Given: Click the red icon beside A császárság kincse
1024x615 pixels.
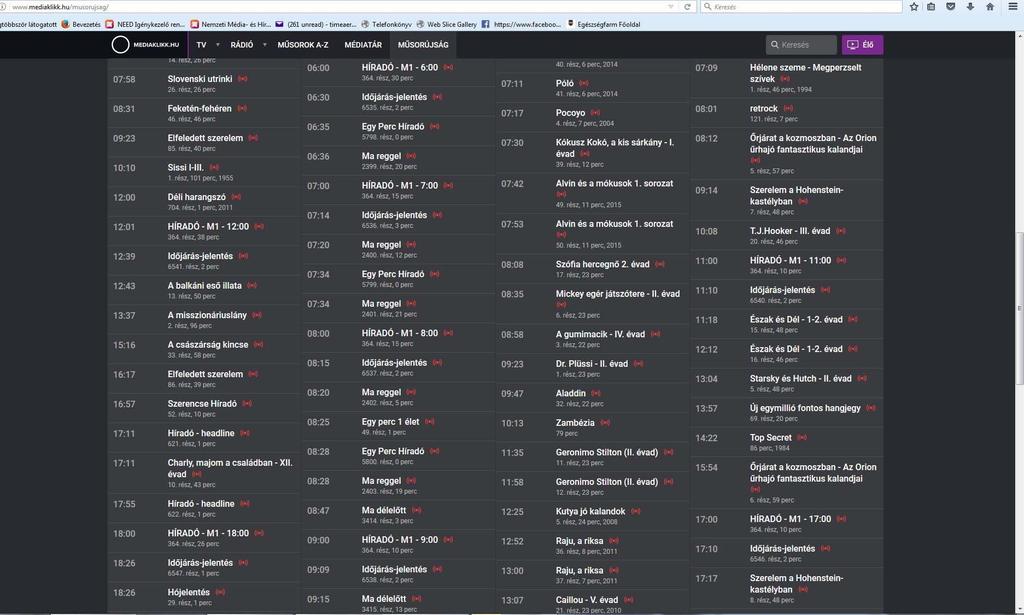Looking at the screenshot, I should coord(258,345).
